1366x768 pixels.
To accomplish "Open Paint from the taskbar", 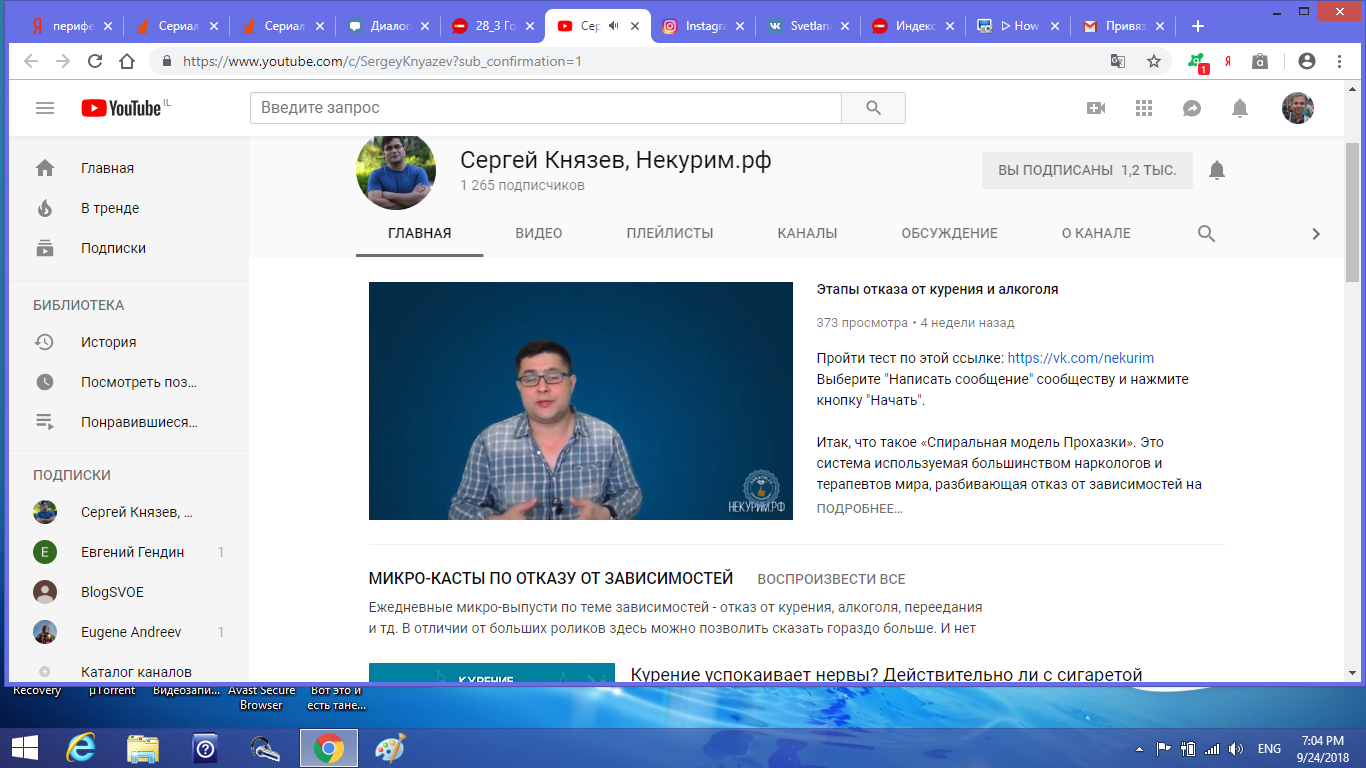I will pyautogui.click(x=390, y=747).
